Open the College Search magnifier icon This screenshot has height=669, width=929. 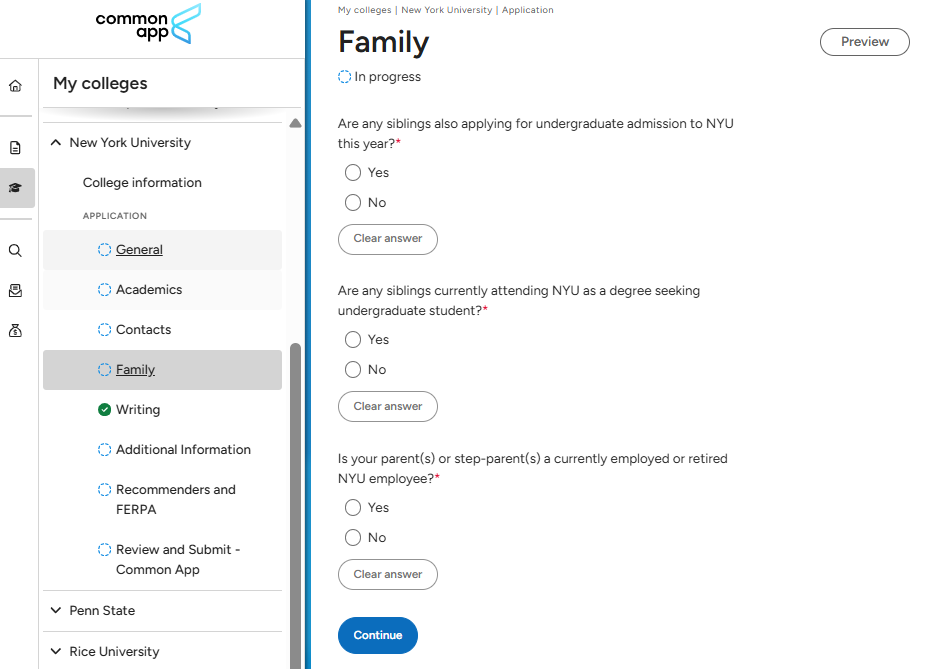point(15,251)
